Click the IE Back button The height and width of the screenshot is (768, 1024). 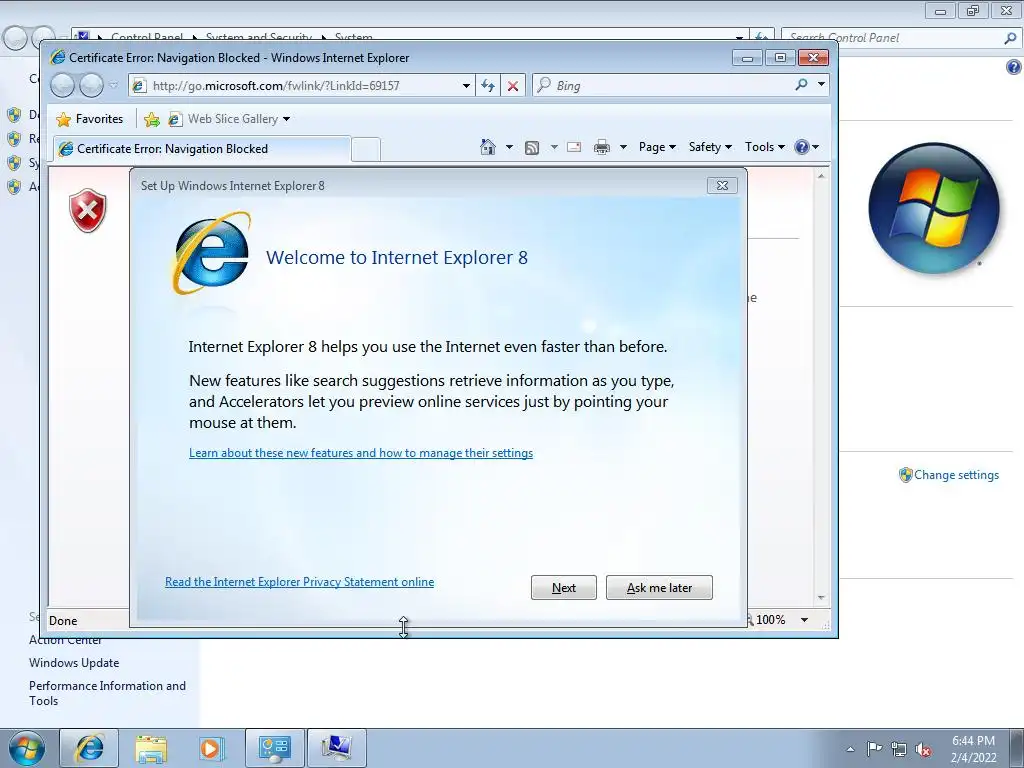tap(63, 86)
